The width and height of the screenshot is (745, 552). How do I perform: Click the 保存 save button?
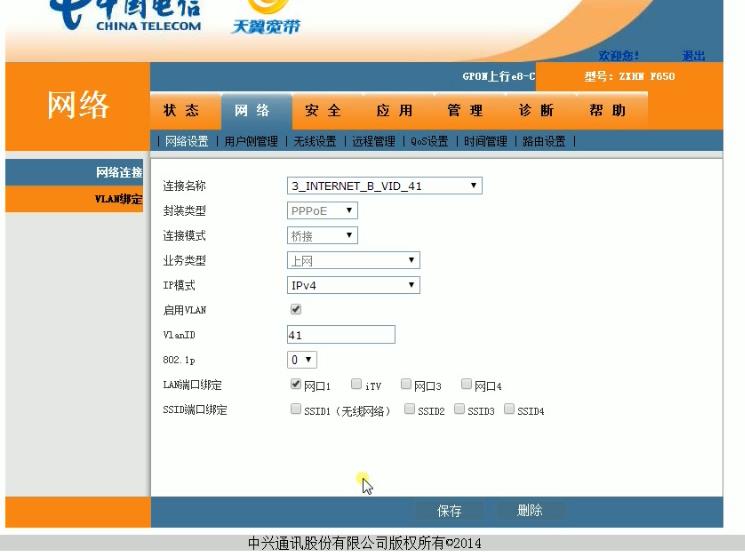pyautogui.click(x=450, y=511)
